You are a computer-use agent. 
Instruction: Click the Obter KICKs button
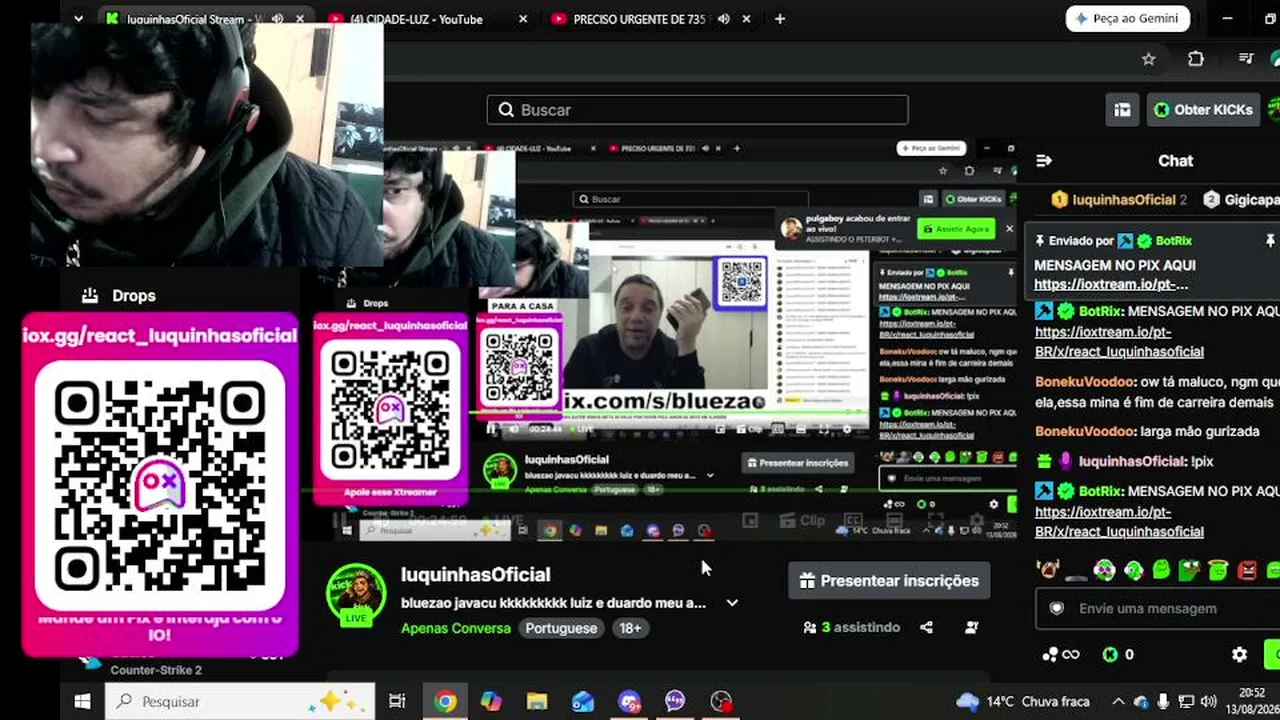pyautogui.click(x=1203, y=110)
